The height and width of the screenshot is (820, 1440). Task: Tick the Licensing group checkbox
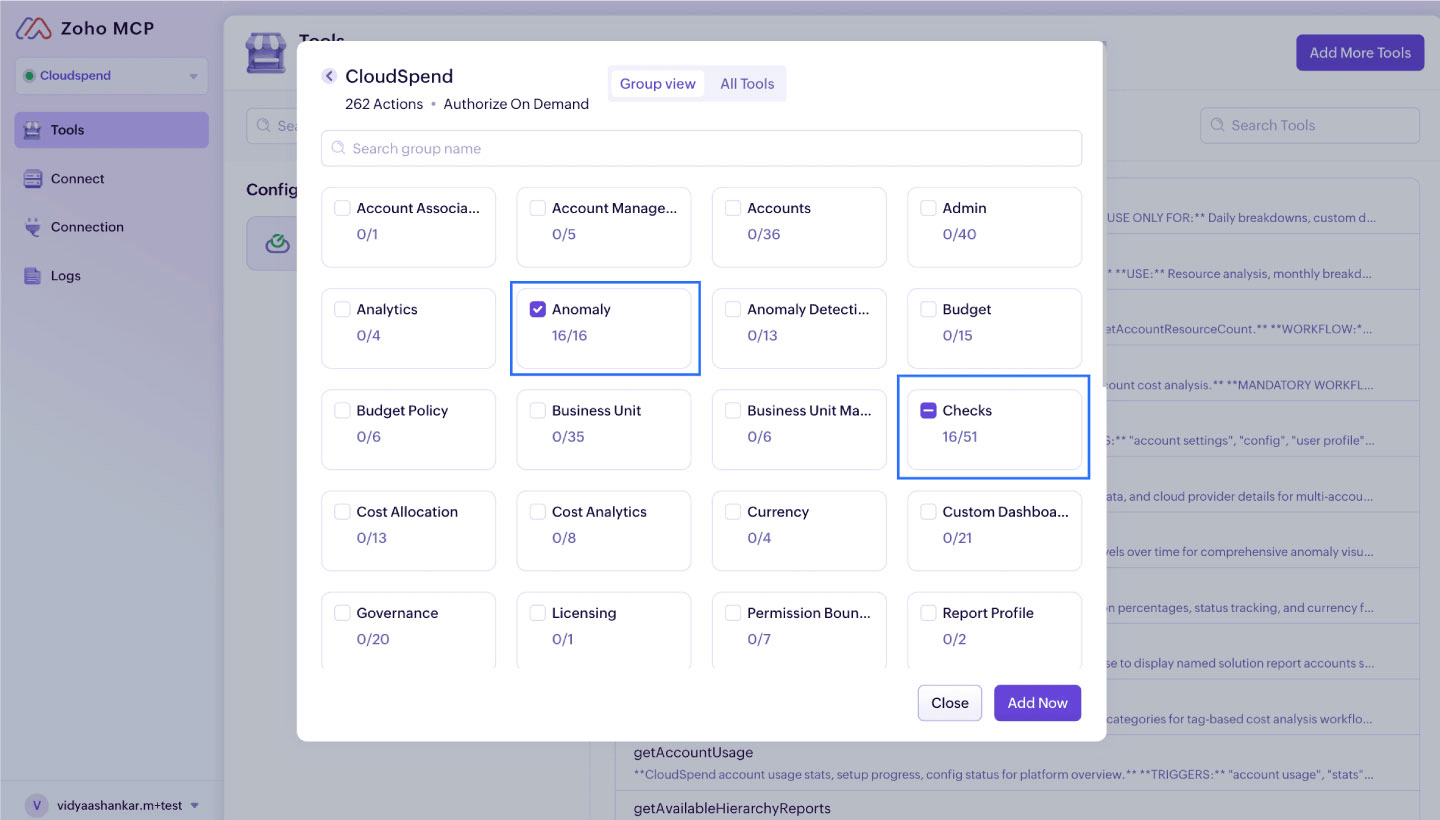point(537,613)
